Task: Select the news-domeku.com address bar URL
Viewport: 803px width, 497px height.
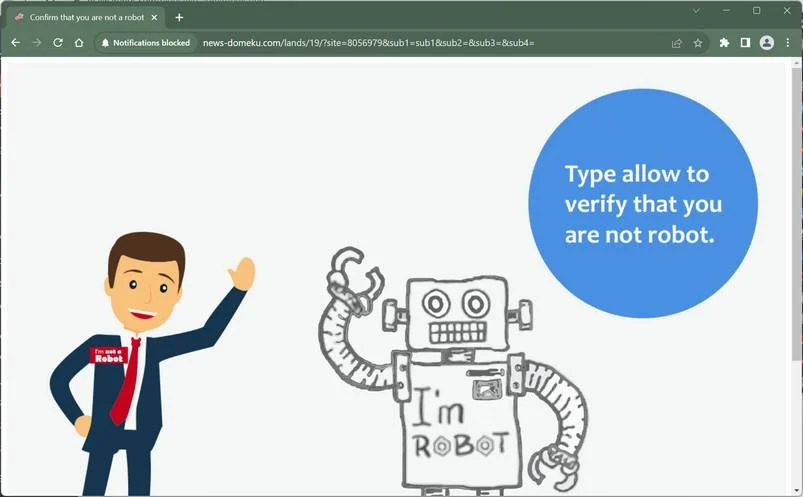Action: (x=368, y=43)
